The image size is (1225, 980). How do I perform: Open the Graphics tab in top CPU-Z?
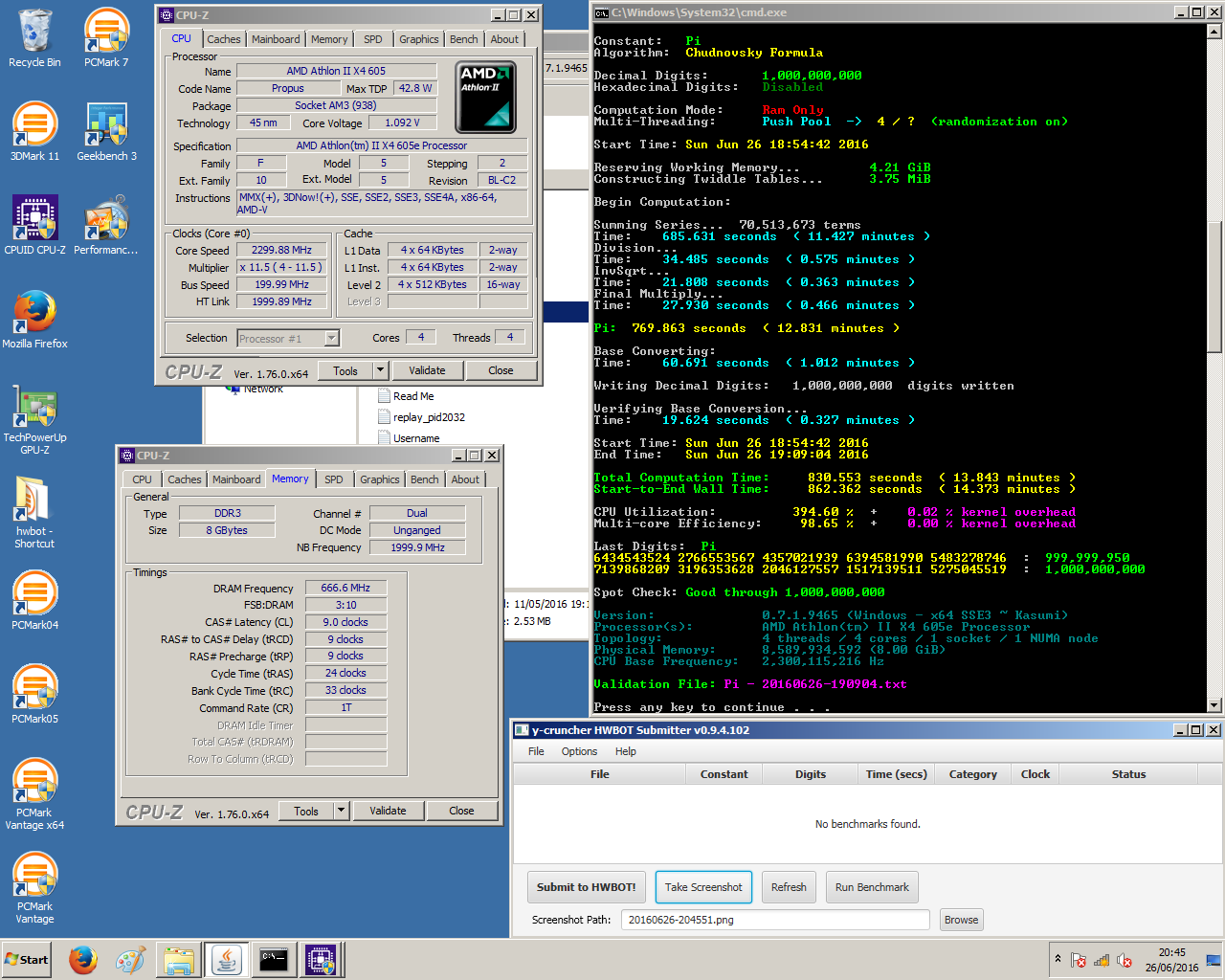click(x=419, y=39)
